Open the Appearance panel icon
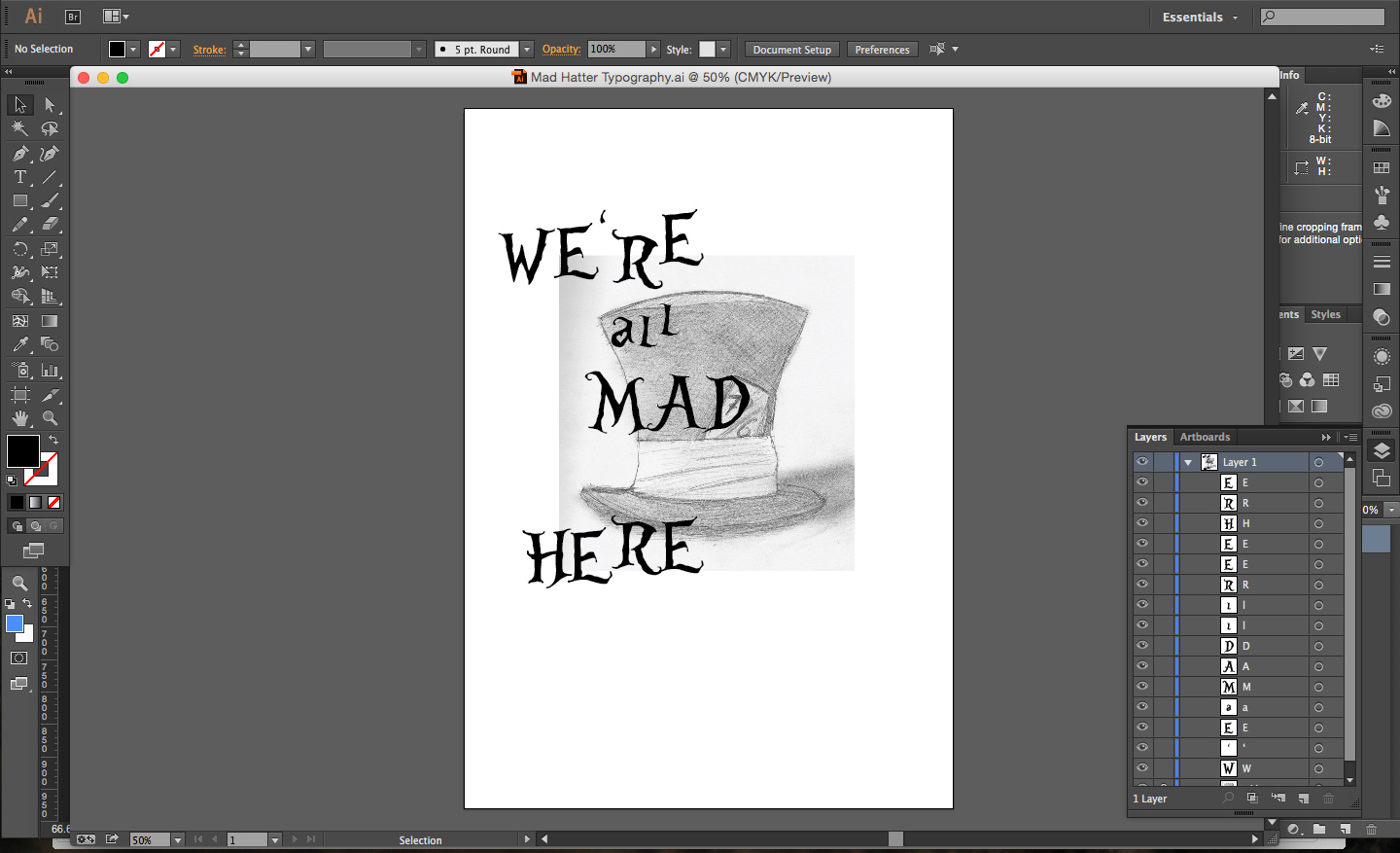 1382,357
